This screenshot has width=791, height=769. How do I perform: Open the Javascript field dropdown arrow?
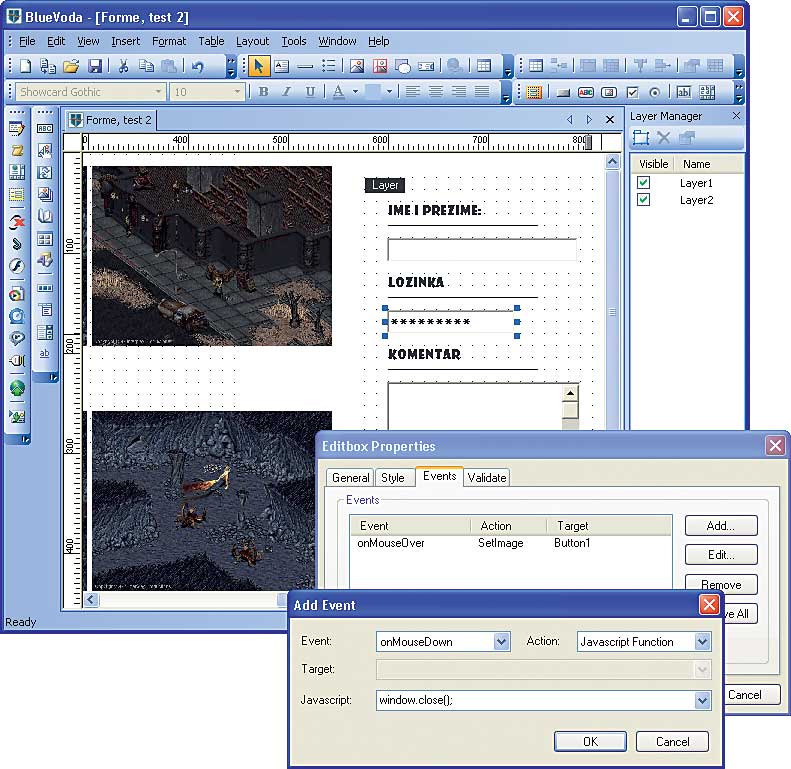pos(702,700)
